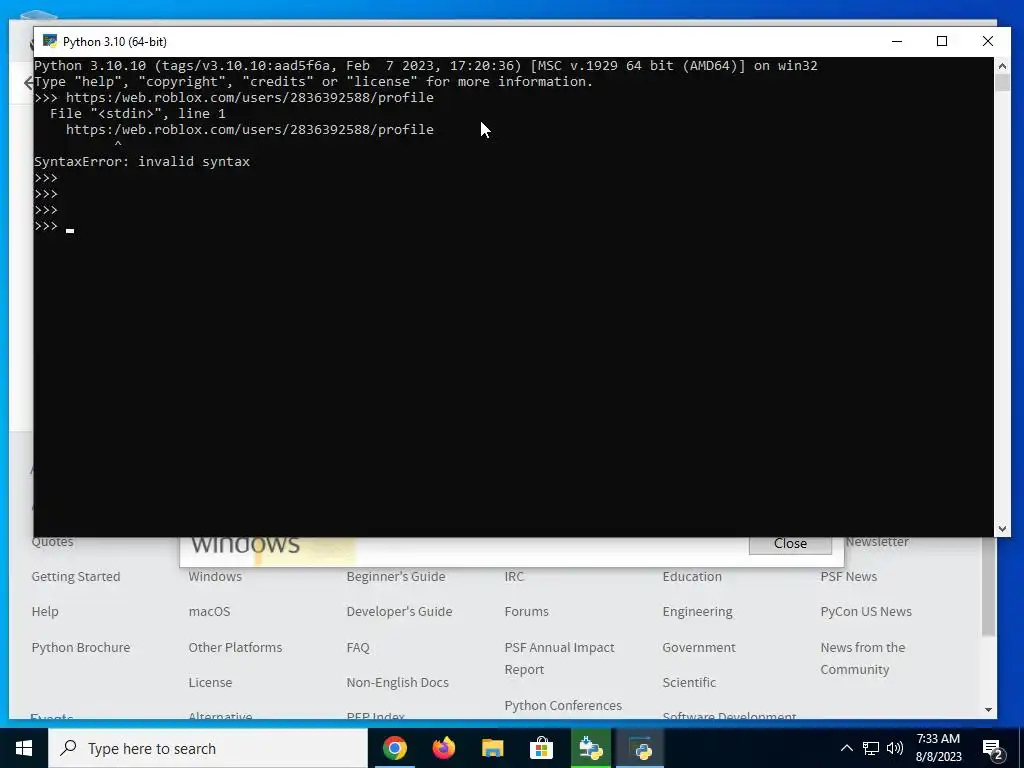Open the Python Conferences link

563,706
